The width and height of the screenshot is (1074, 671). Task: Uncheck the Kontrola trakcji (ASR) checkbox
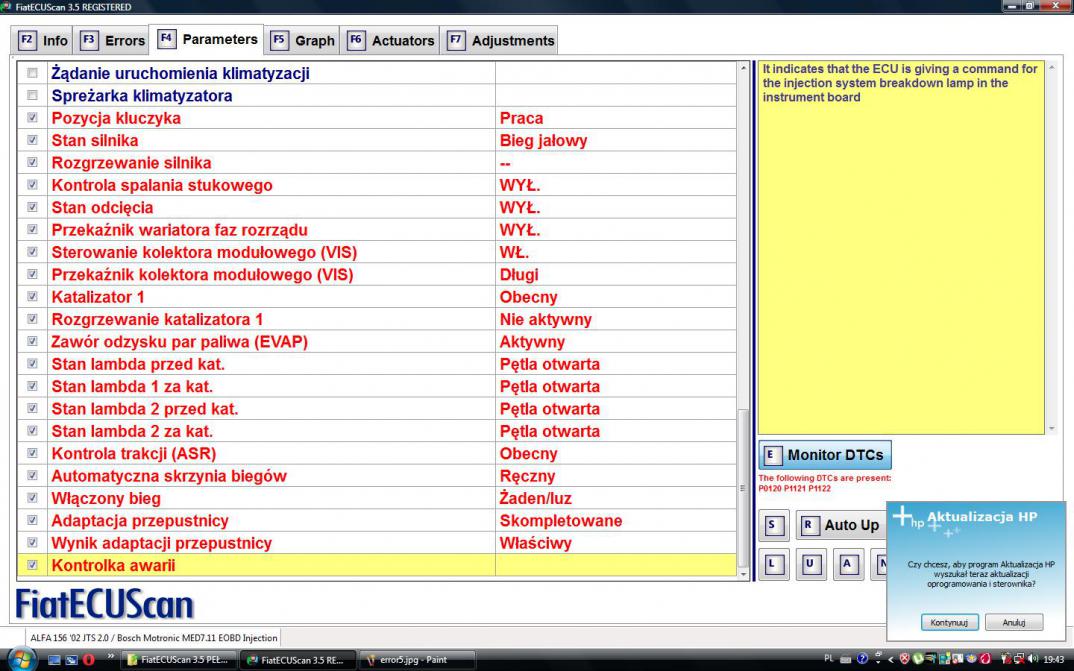pyautogui.click(x=33, y=454)
